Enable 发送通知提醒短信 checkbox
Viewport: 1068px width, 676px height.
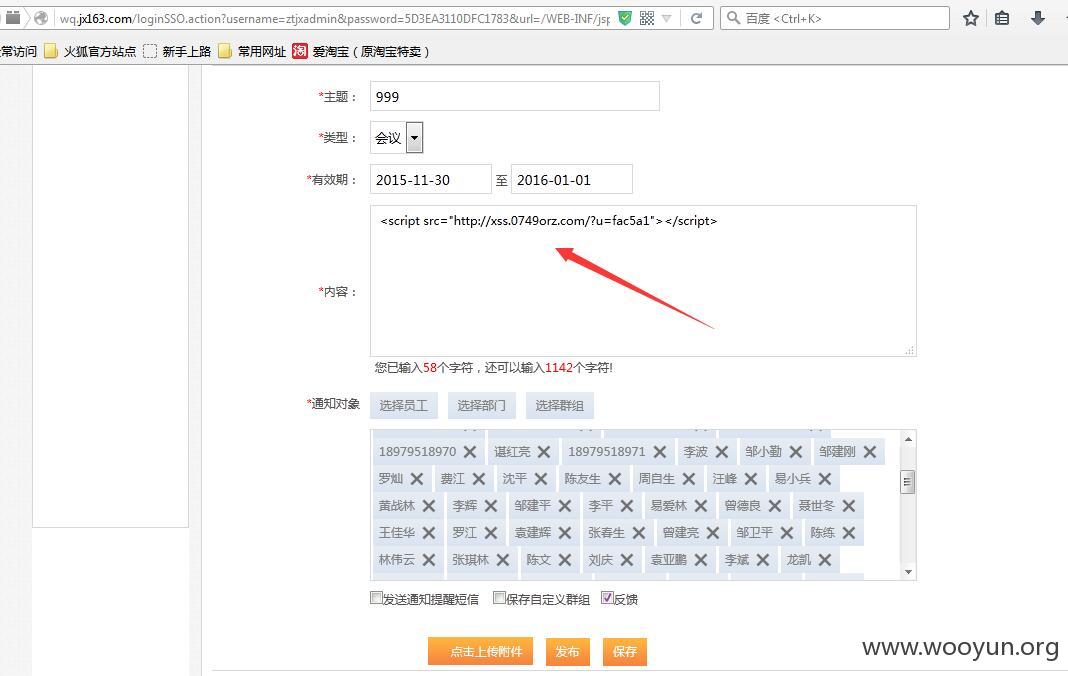click(376, 598)
